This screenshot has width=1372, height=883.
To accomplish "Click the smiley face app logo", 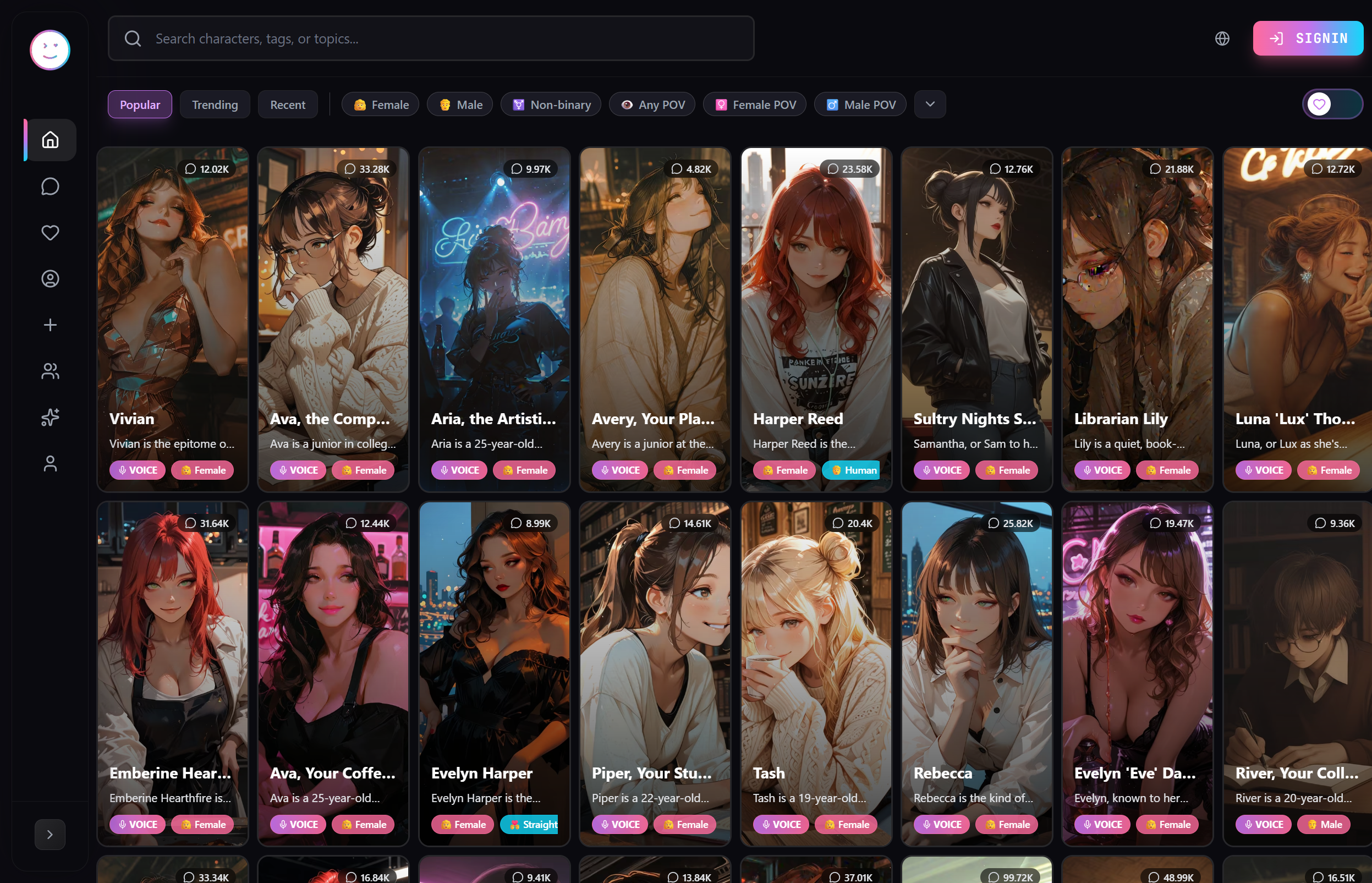I will click(50, 50).
